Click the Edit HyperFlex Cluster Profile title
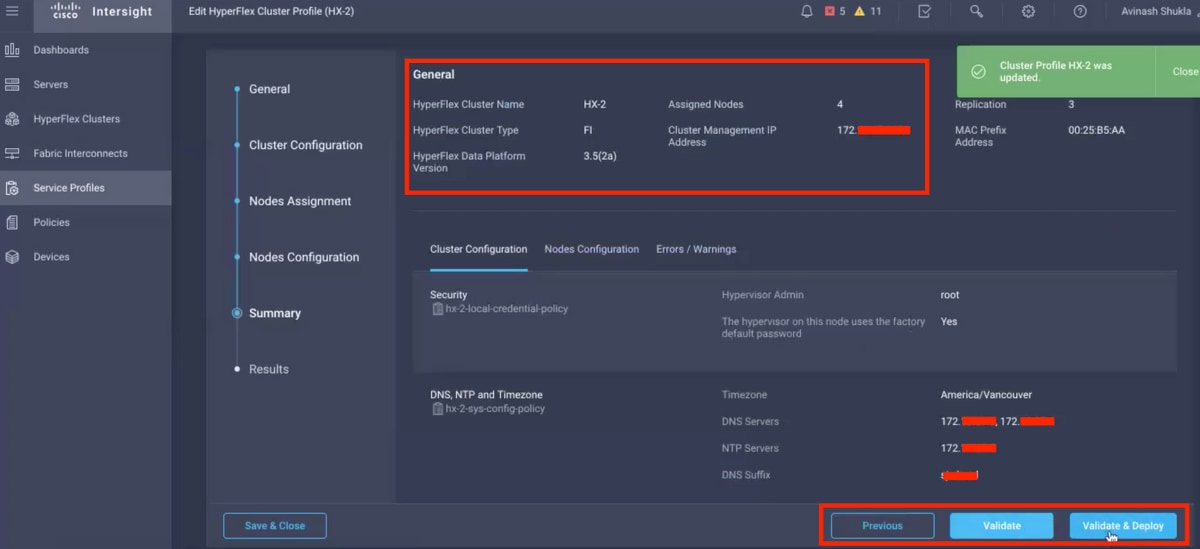 [x=271, y=11]
